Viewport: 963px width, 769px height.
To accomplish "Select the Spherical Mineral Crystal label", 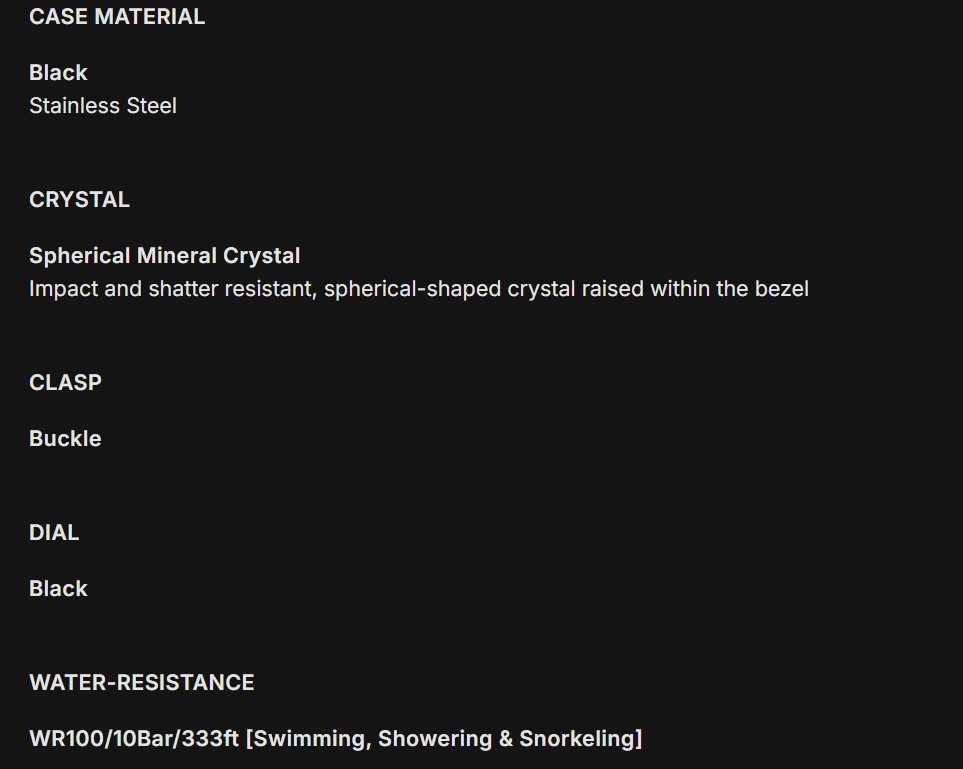I will (164, 255).
